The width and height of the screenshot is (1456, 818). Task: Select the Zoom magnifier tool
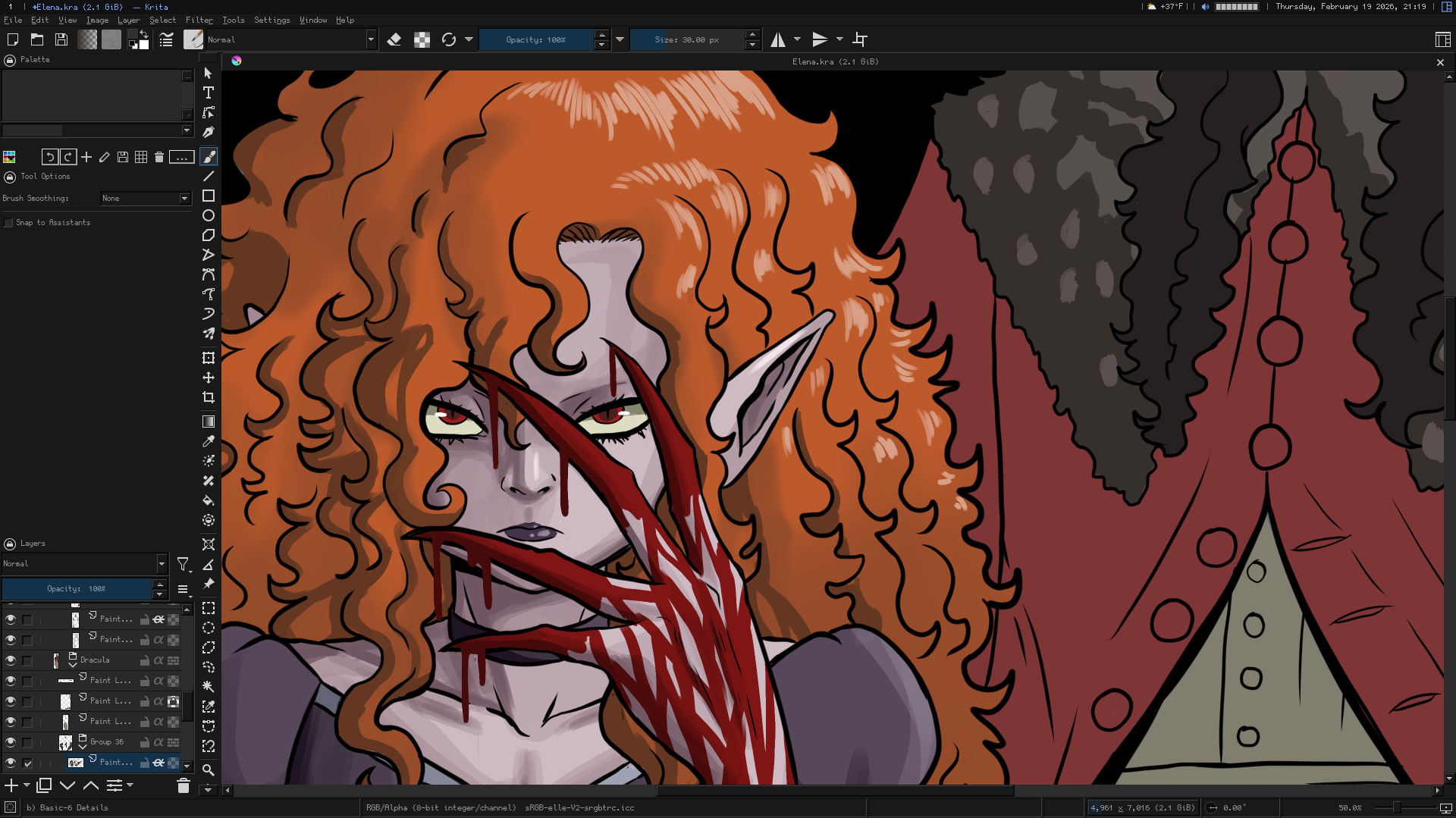209,769
